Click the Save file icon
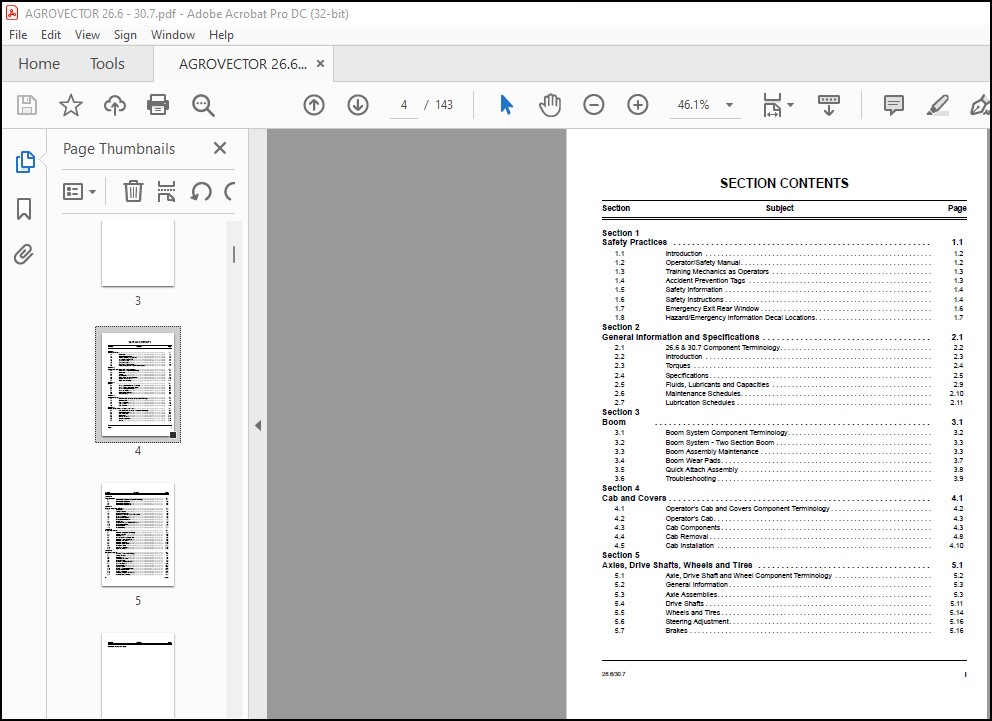 [27, 105]
